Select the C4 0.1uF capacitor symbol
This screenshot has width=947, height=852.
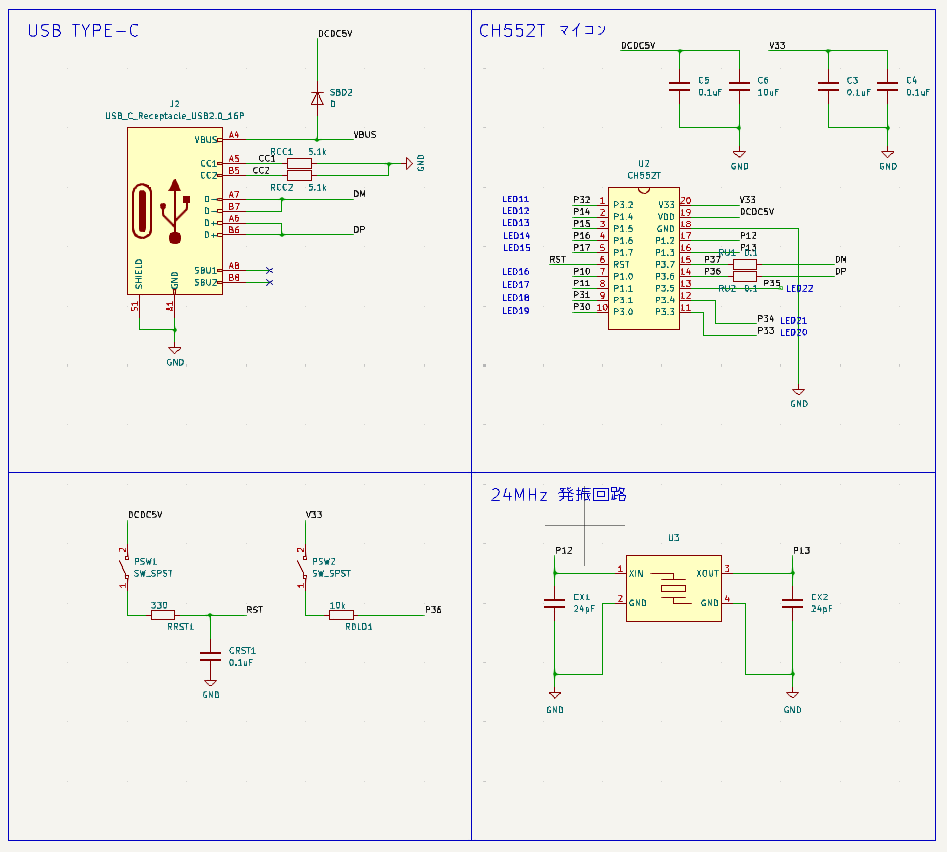click(x=887, y=86)
